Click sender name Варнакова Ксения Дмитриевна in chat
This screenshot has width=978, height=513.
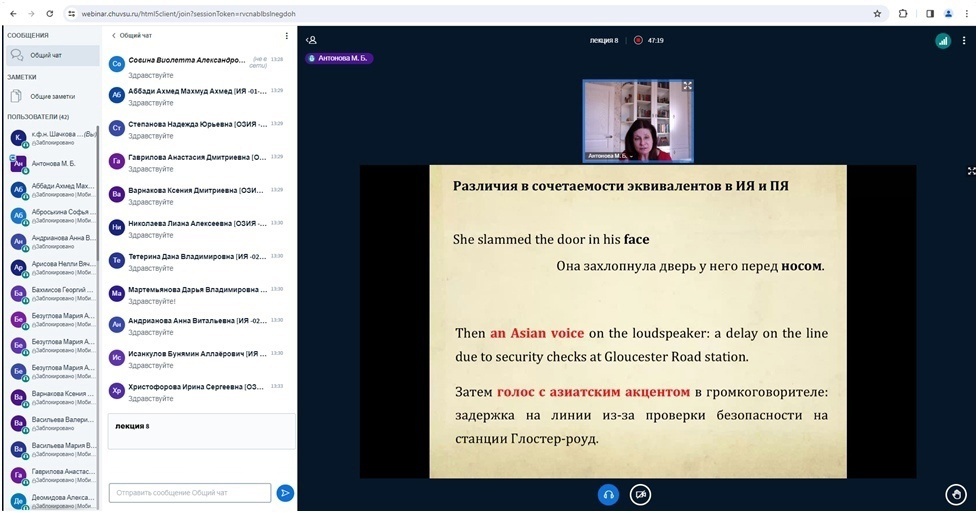click(196, 190)
